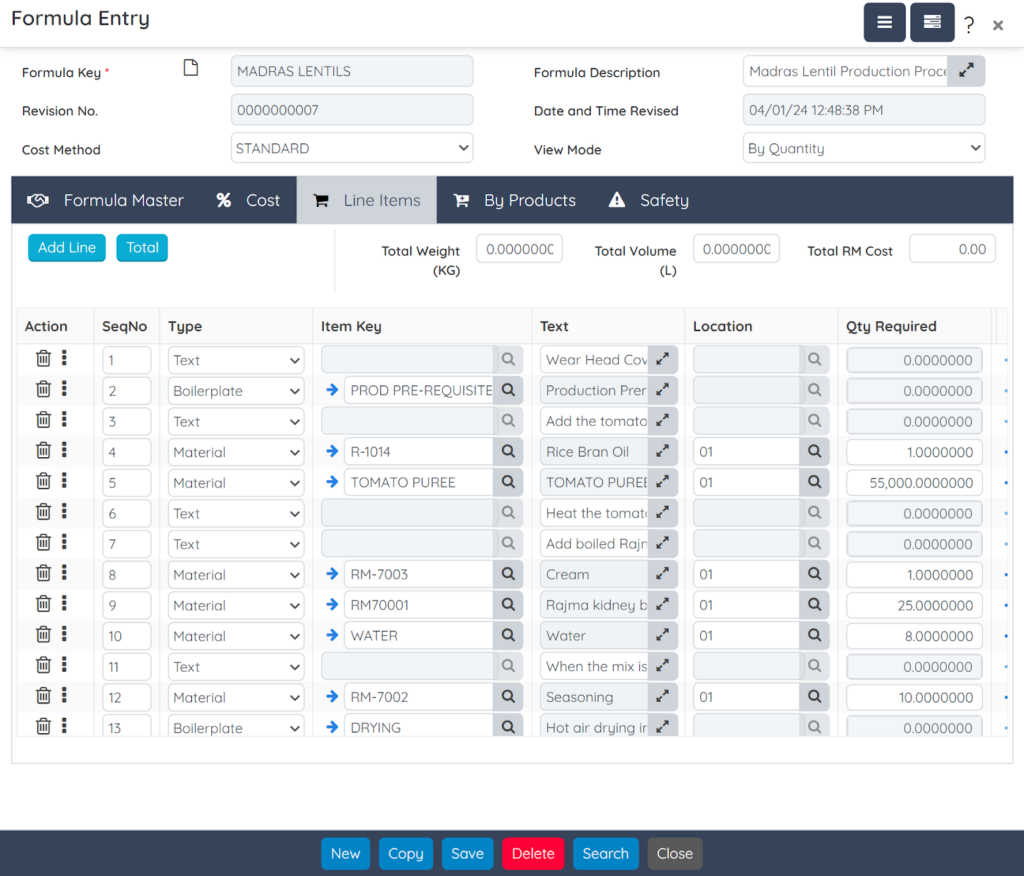Search location for the WATER row
The width and height of the screenshot is (1024, 876).
814,636
